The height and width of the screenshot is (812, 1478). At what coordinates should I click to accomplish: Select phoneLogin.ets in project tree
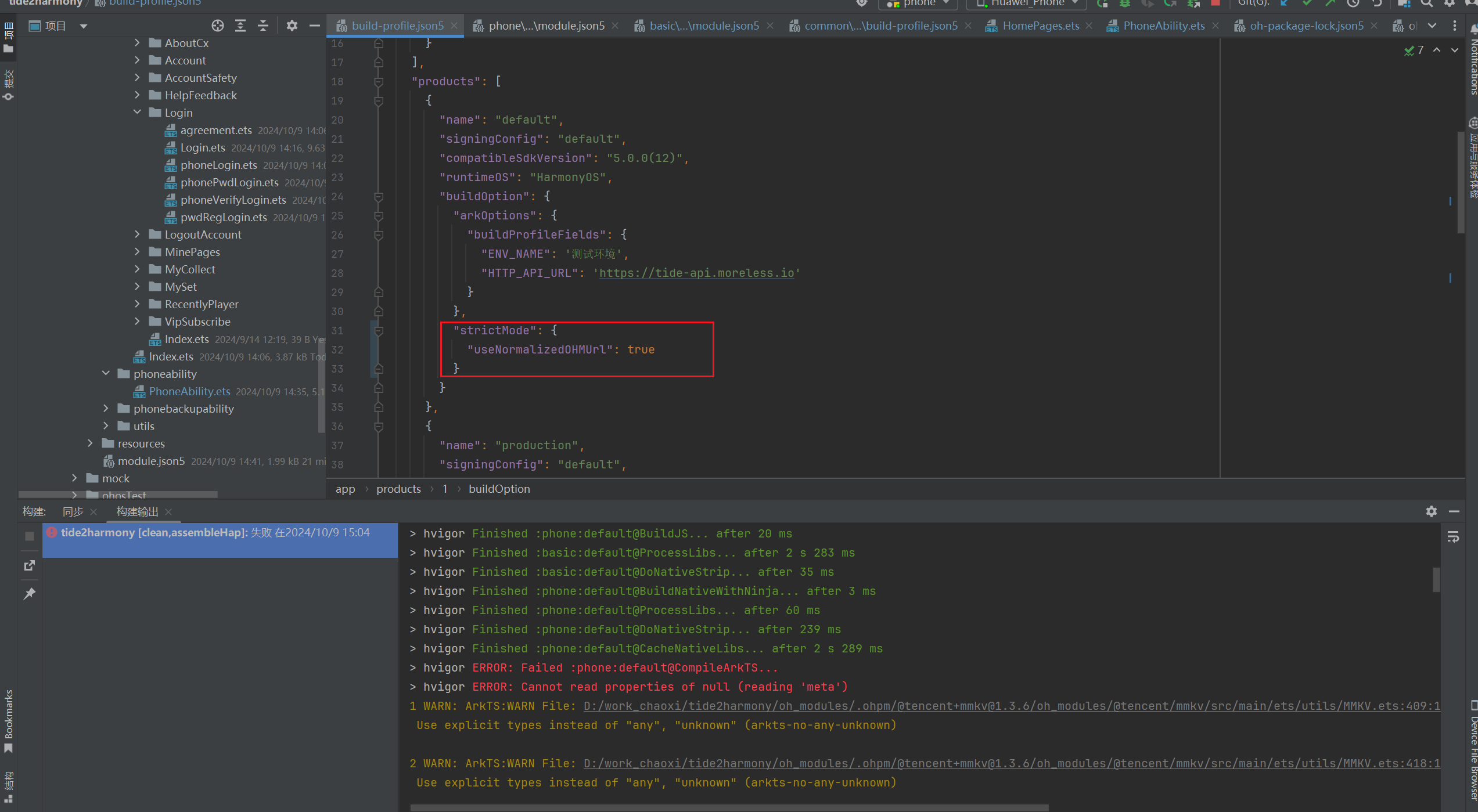click(x=218, y=165)
